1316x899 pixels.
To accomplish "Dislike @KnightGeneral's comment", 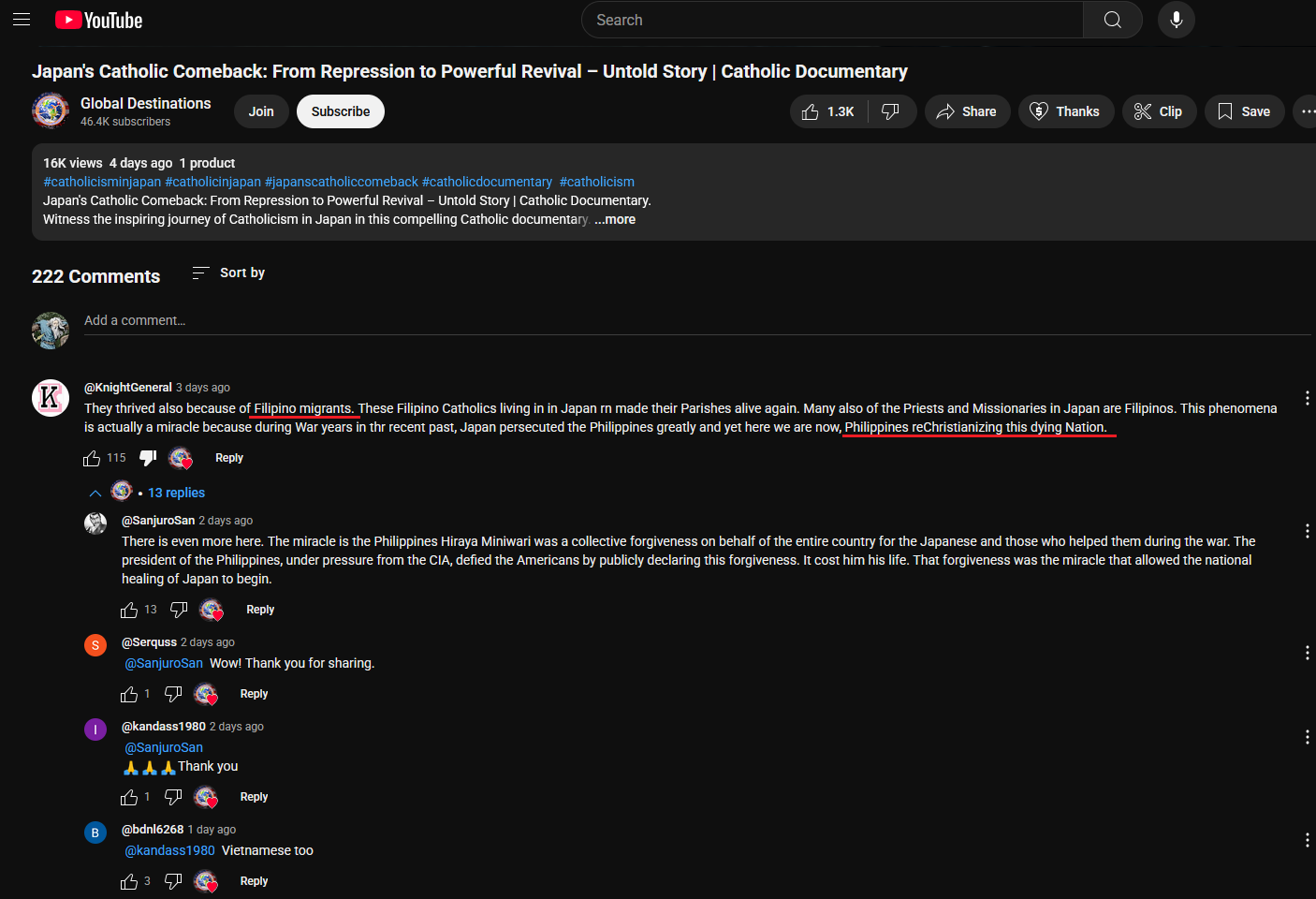I will click(148, 458).
